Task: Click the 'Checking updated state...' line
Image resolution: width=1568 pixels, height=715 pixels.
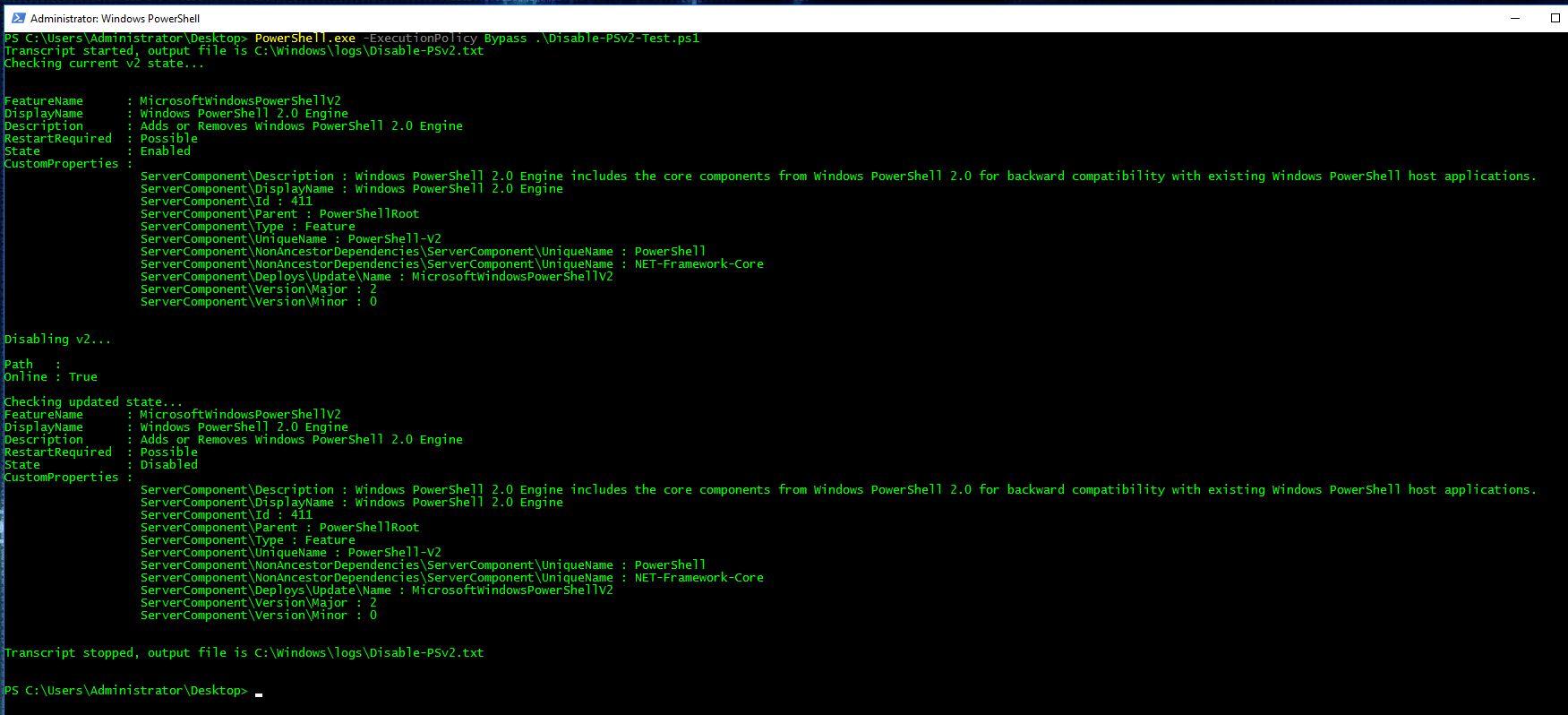Action: click(93, 402)
